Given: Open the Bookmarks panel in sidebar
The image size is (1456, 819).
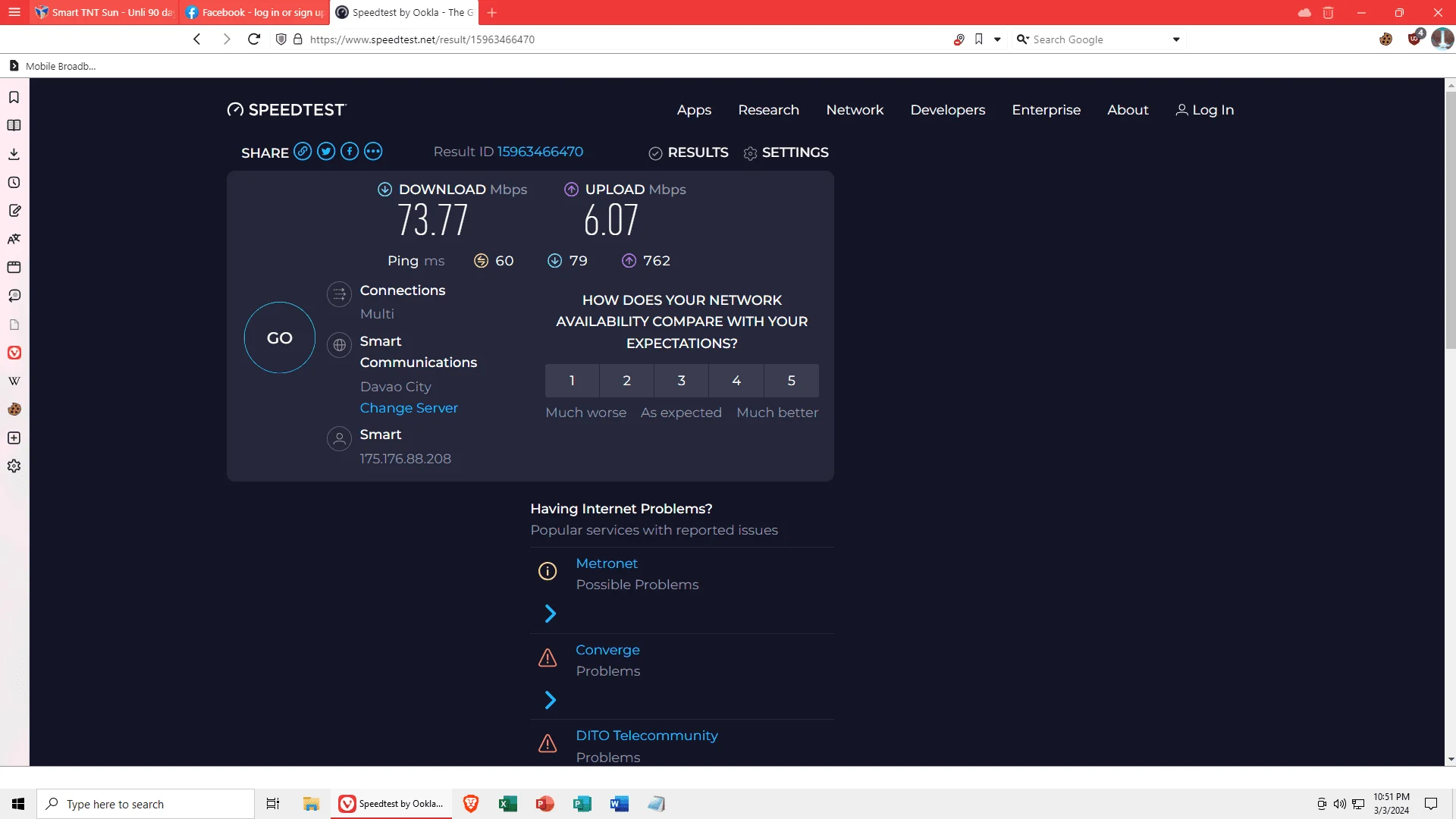Looking at the screenshot, I should [x=14, y=97].
